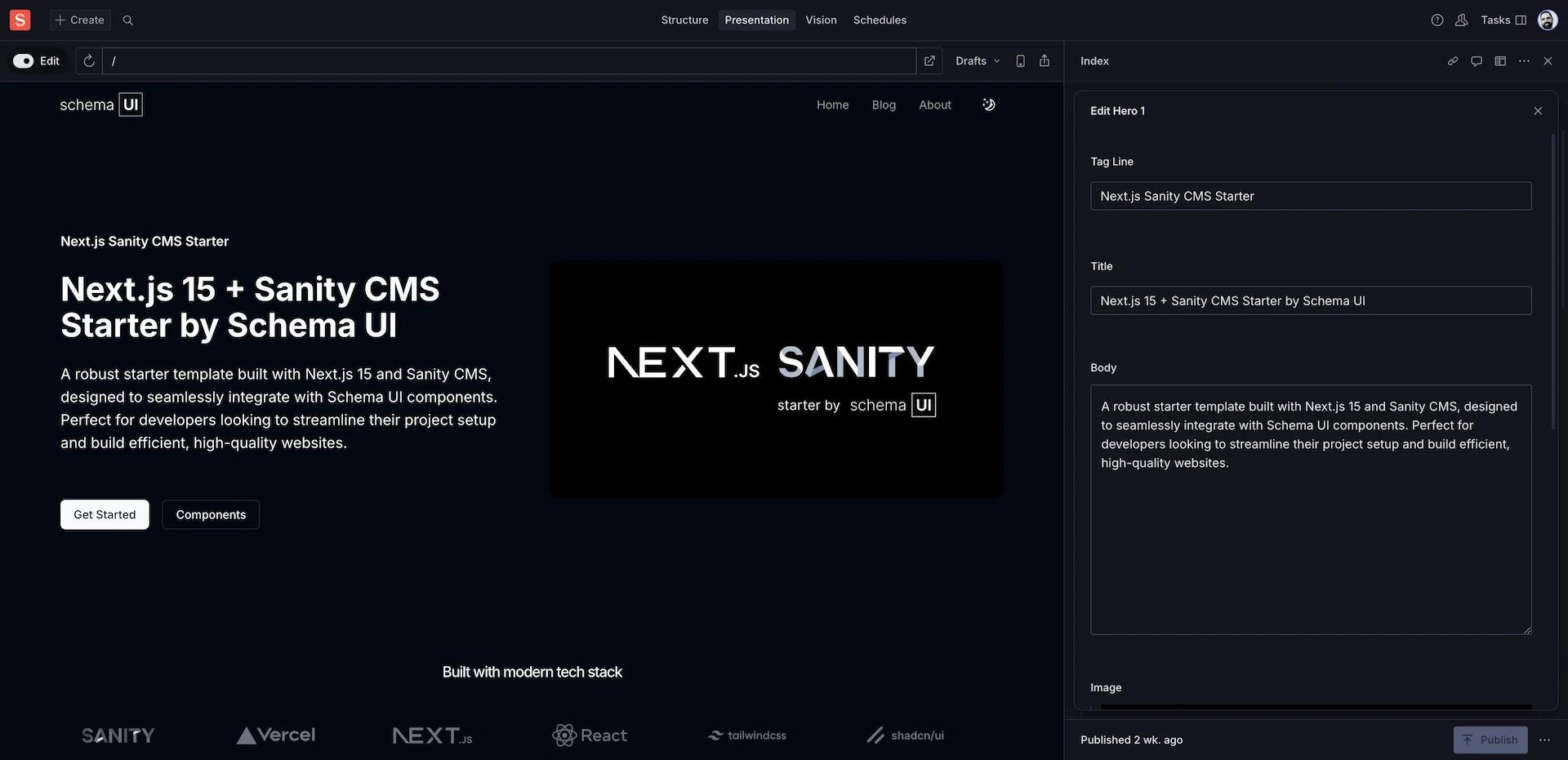Click the hero heading text in preview
1568x760 pixels.
250,307
